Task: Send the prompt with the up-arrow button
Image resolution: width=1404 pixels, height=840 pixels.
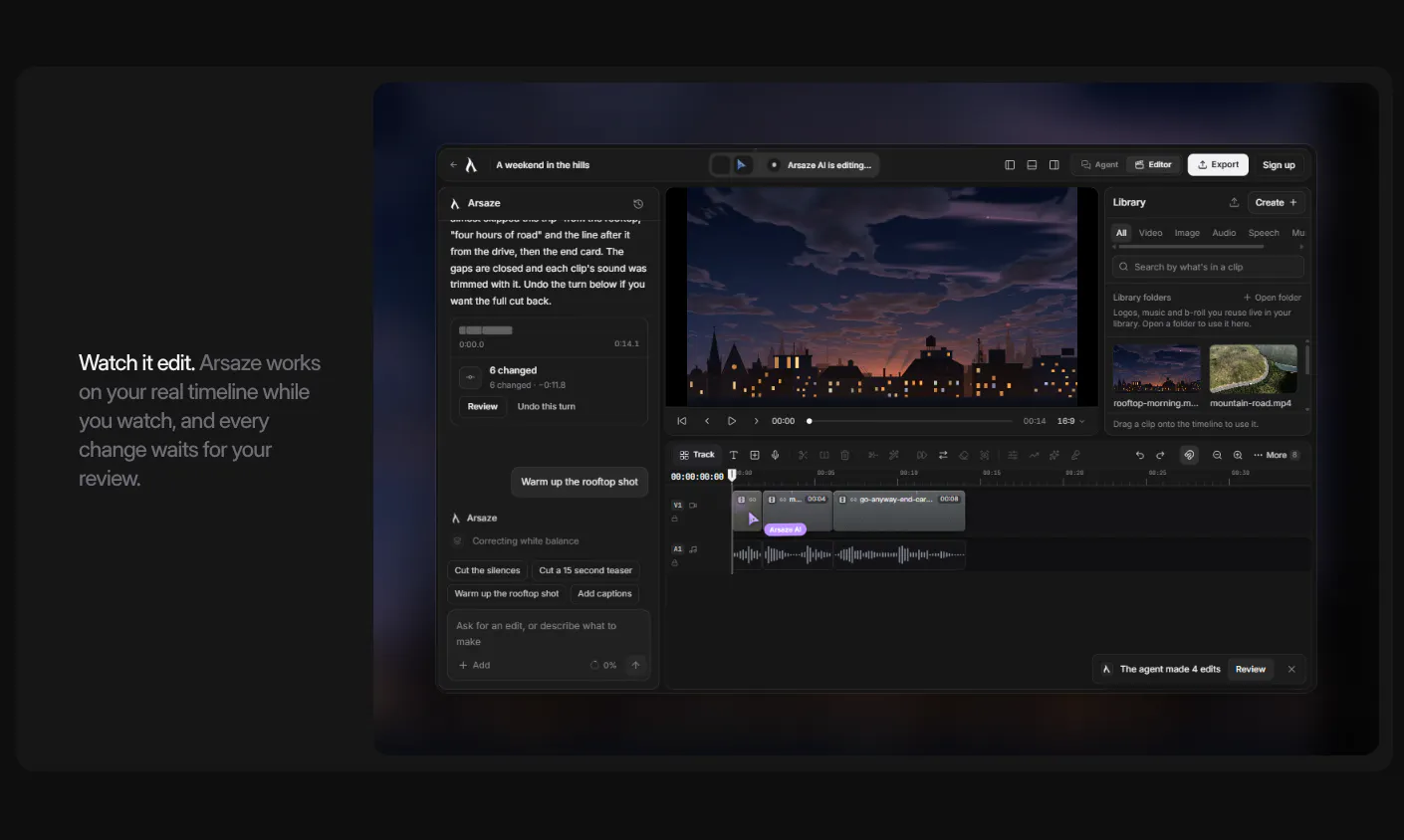Action: (635, 665)
